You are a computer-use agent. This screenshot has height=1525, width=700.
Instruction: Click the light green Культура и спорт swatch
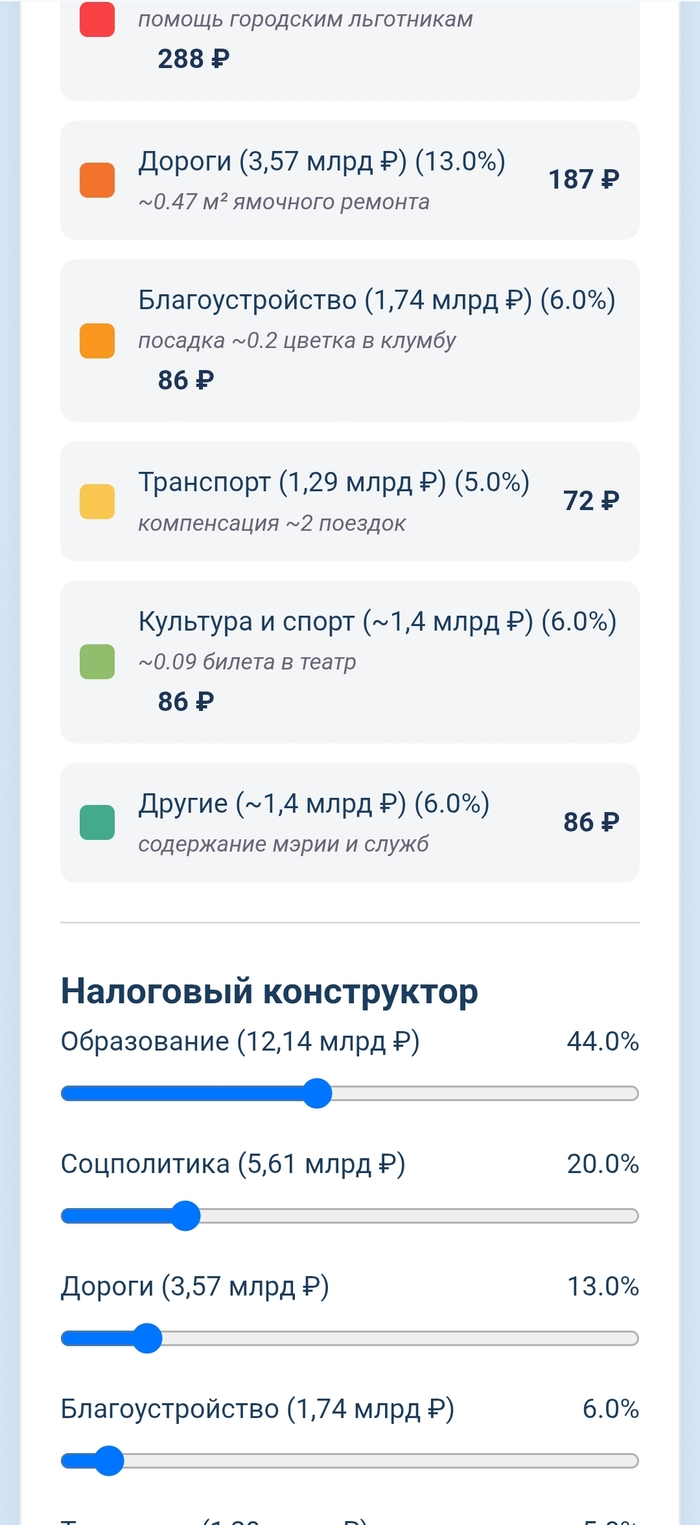(x=97, y=662)
